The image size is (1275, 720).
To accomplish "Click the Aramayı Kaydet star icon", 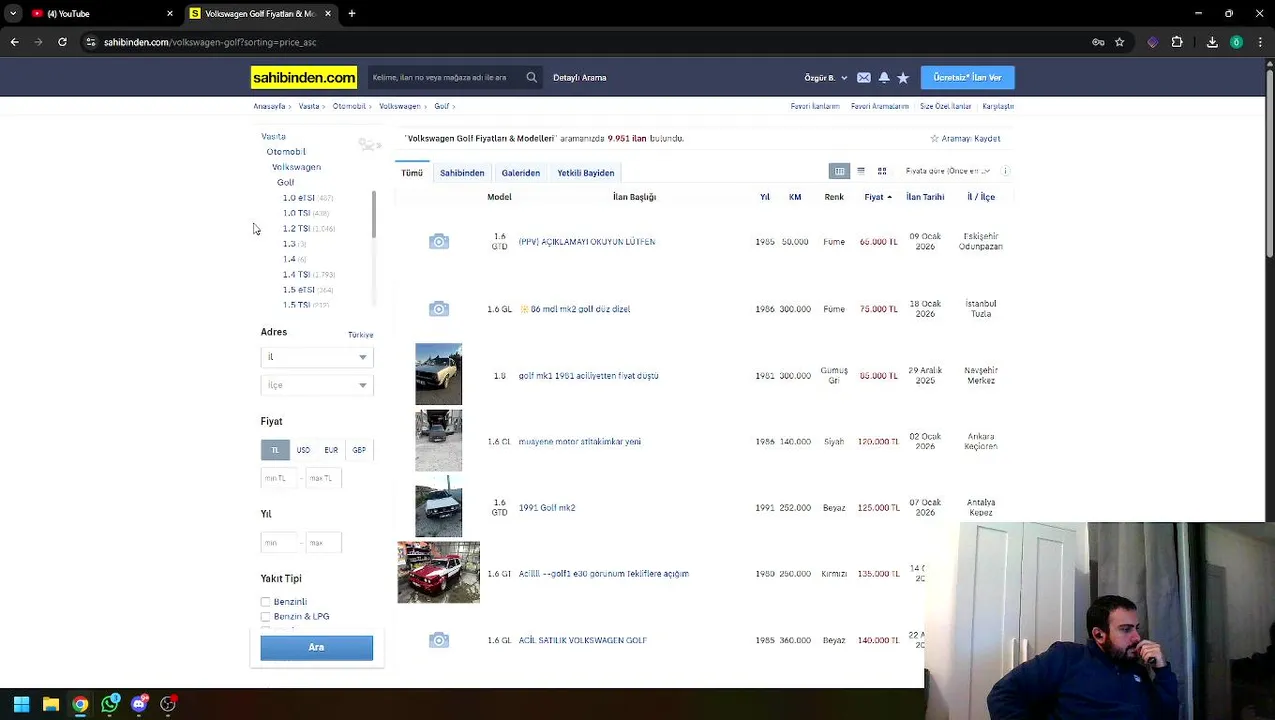I will [935, 139].
